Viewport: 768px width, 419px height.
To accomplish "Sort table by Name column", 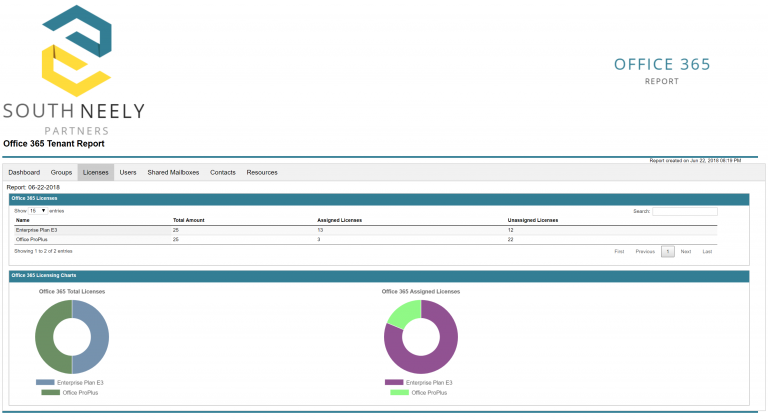I will click(23, 221).
